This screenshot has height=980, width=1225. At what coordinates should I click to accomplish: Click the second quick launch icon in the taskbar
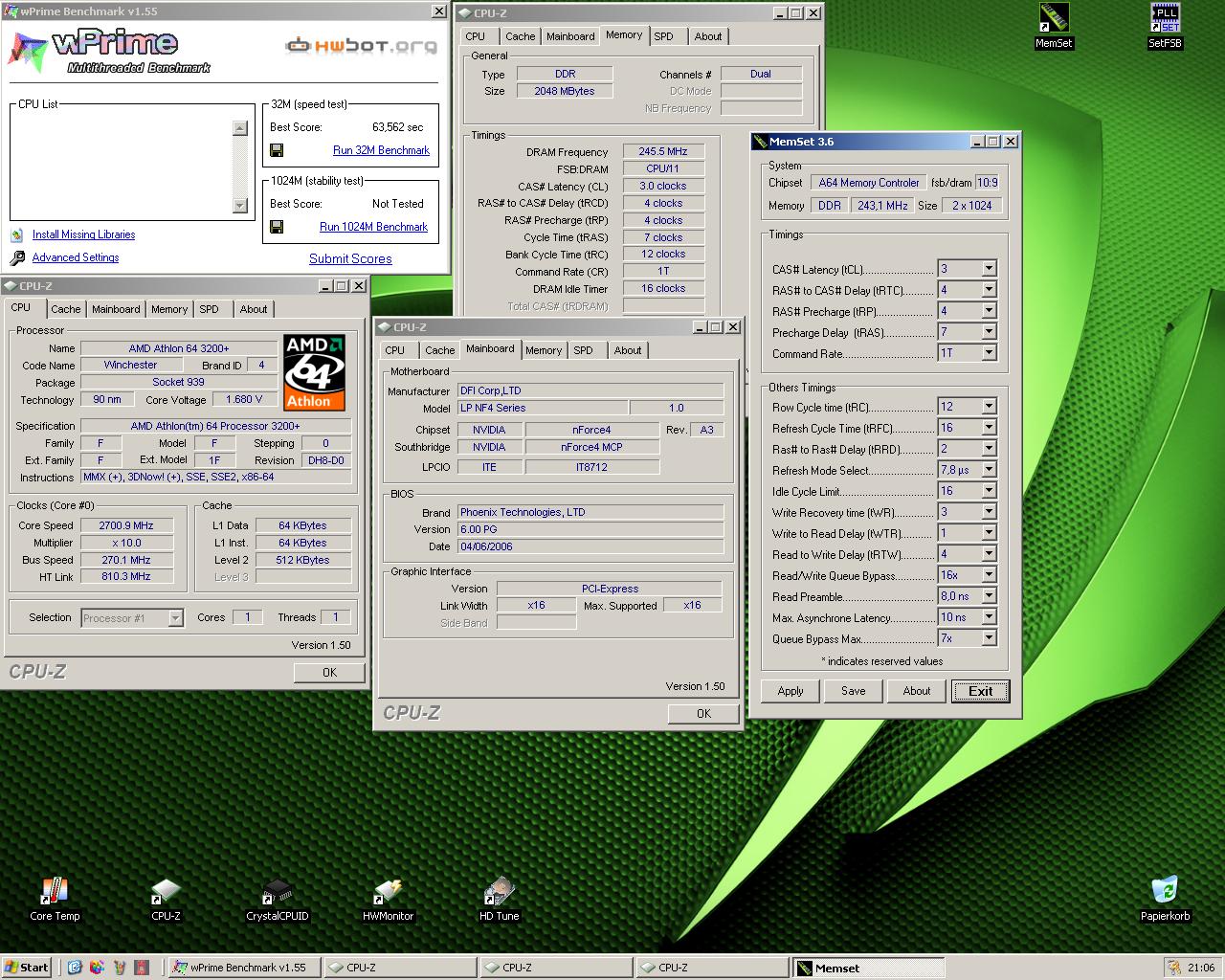[97, 968]
